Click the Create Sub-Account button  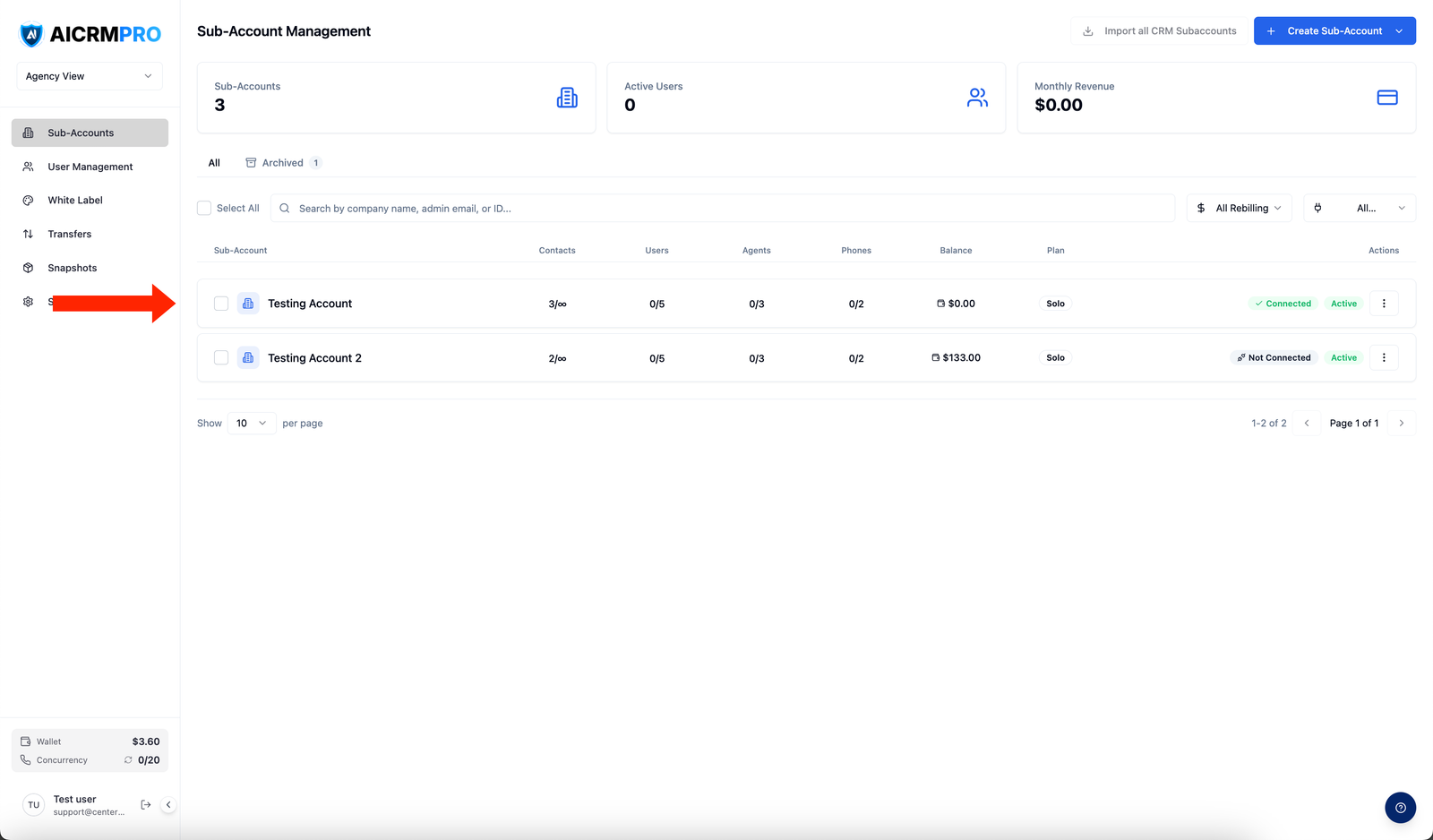click(x=1334, y=30)
